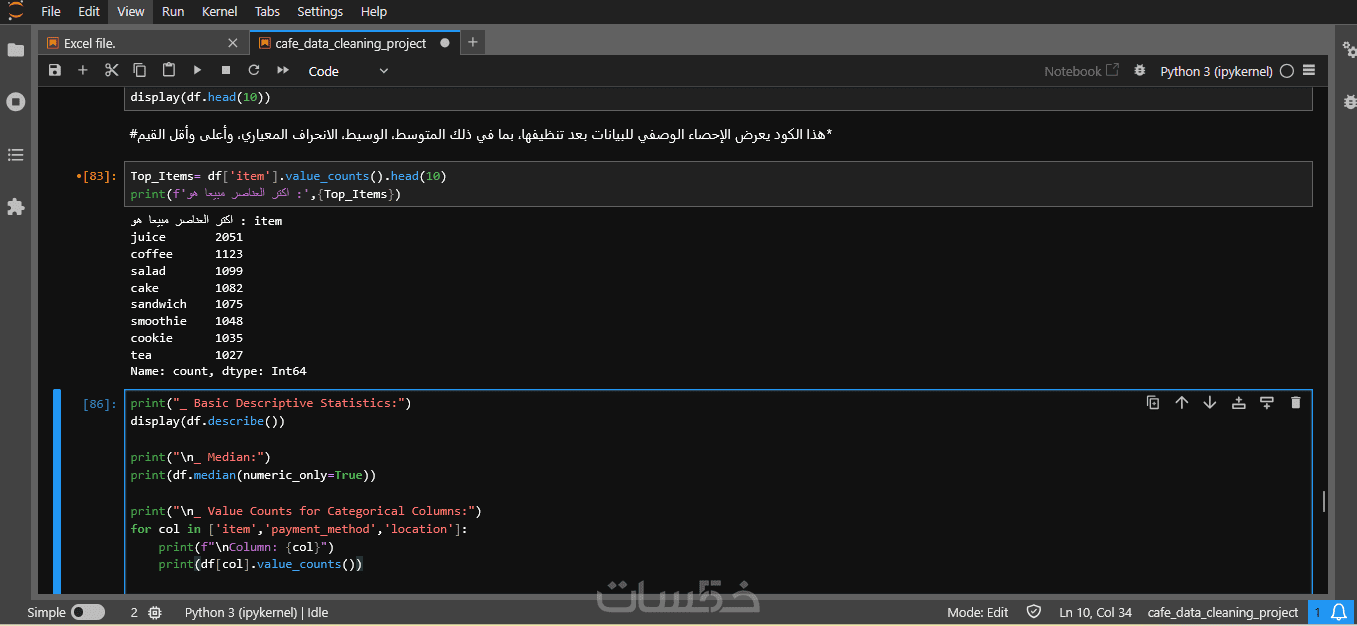Click inside the Top_Items code cell
This screenshot has height=626, width=1357.
coord(700,185)
